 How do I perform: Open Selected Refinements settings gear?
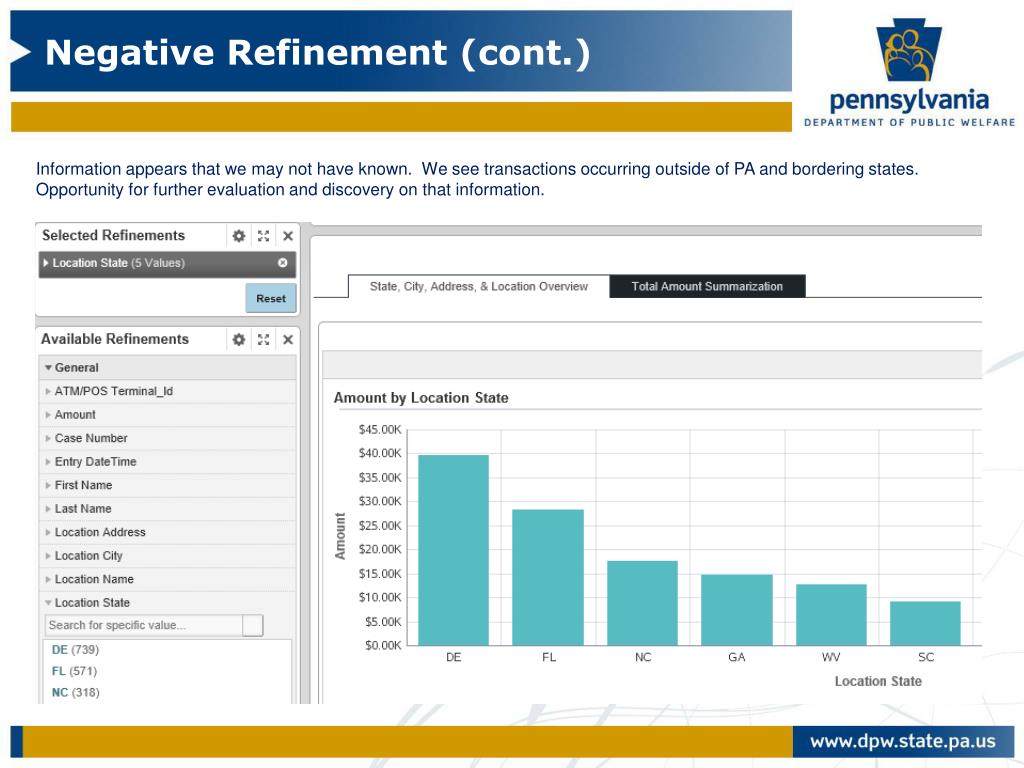point(239,236)
